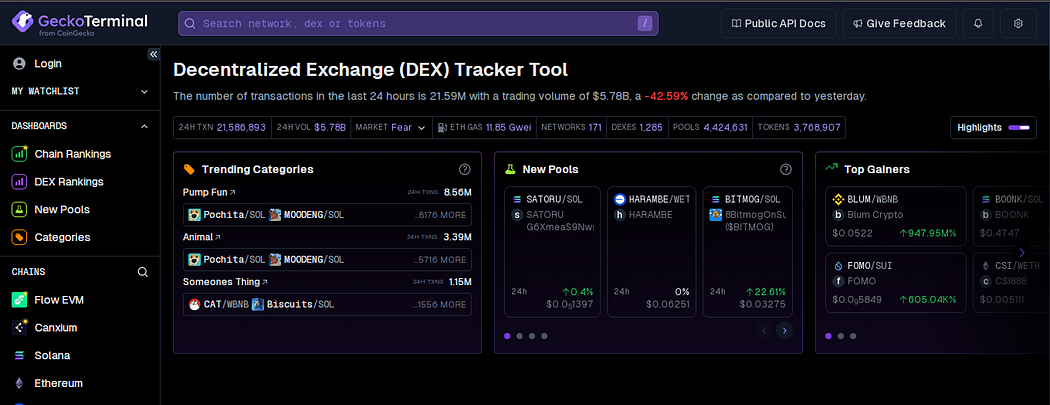The height and width of the screenshot is (405, 1050).
Task: Toggle the Highlights switch
Action: tap(1018, 127)
